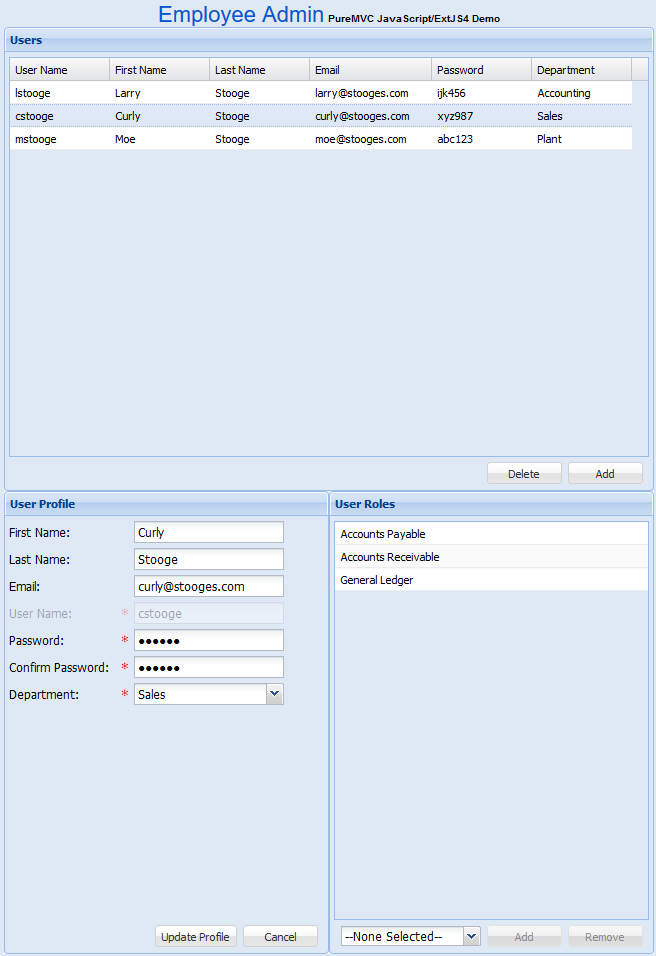
Task: Click the First Name cell Larry
Action: pyautogui.click(x=159, y=93)
